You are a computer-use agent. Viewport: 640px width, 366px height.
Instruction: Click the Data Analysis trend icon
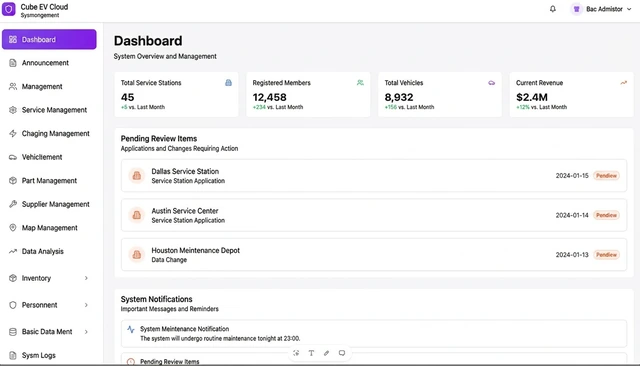(x=13, y=251)
